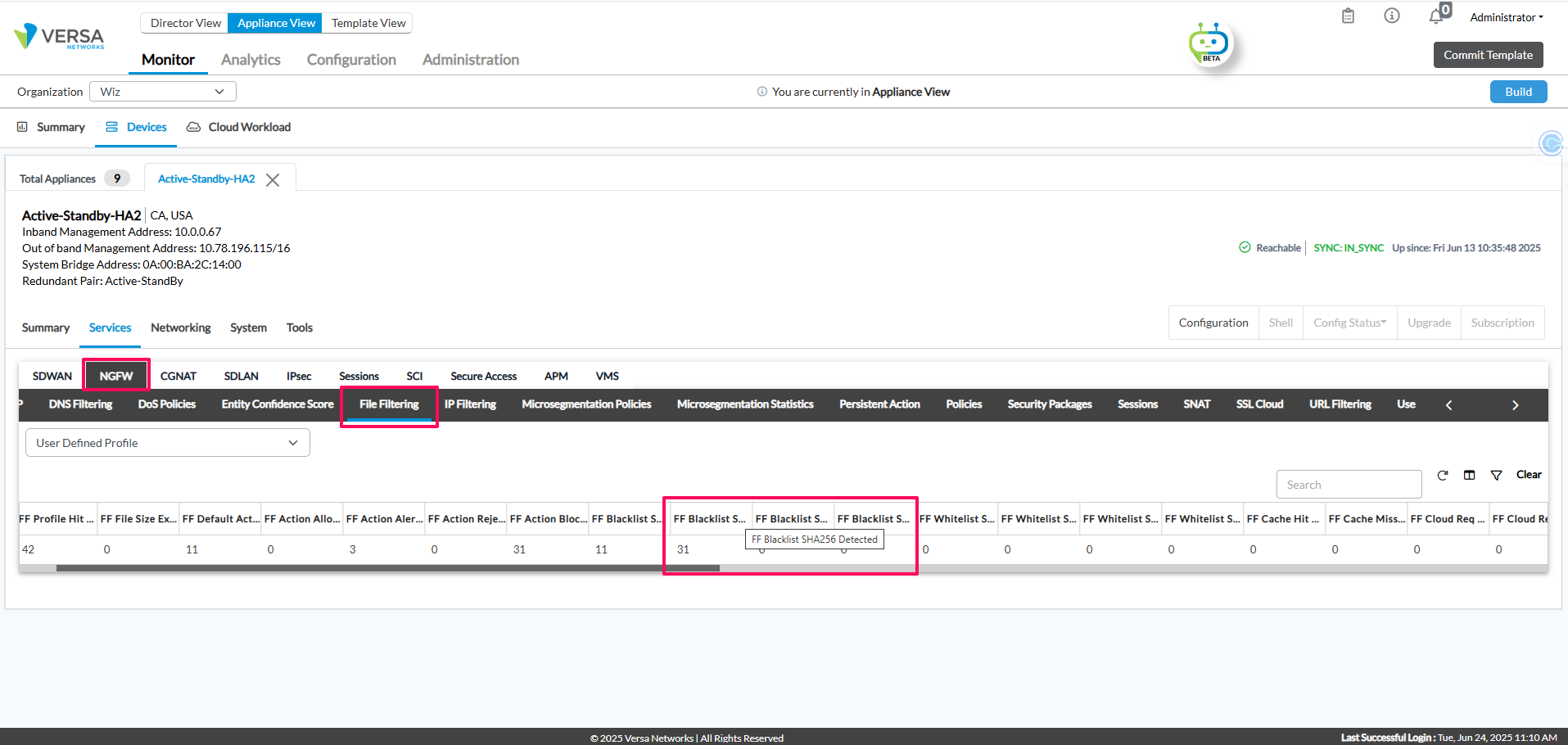This screenshot has height=745, width=1568.
Task: Open the Monitor main tab
Action: pos(168,60)
